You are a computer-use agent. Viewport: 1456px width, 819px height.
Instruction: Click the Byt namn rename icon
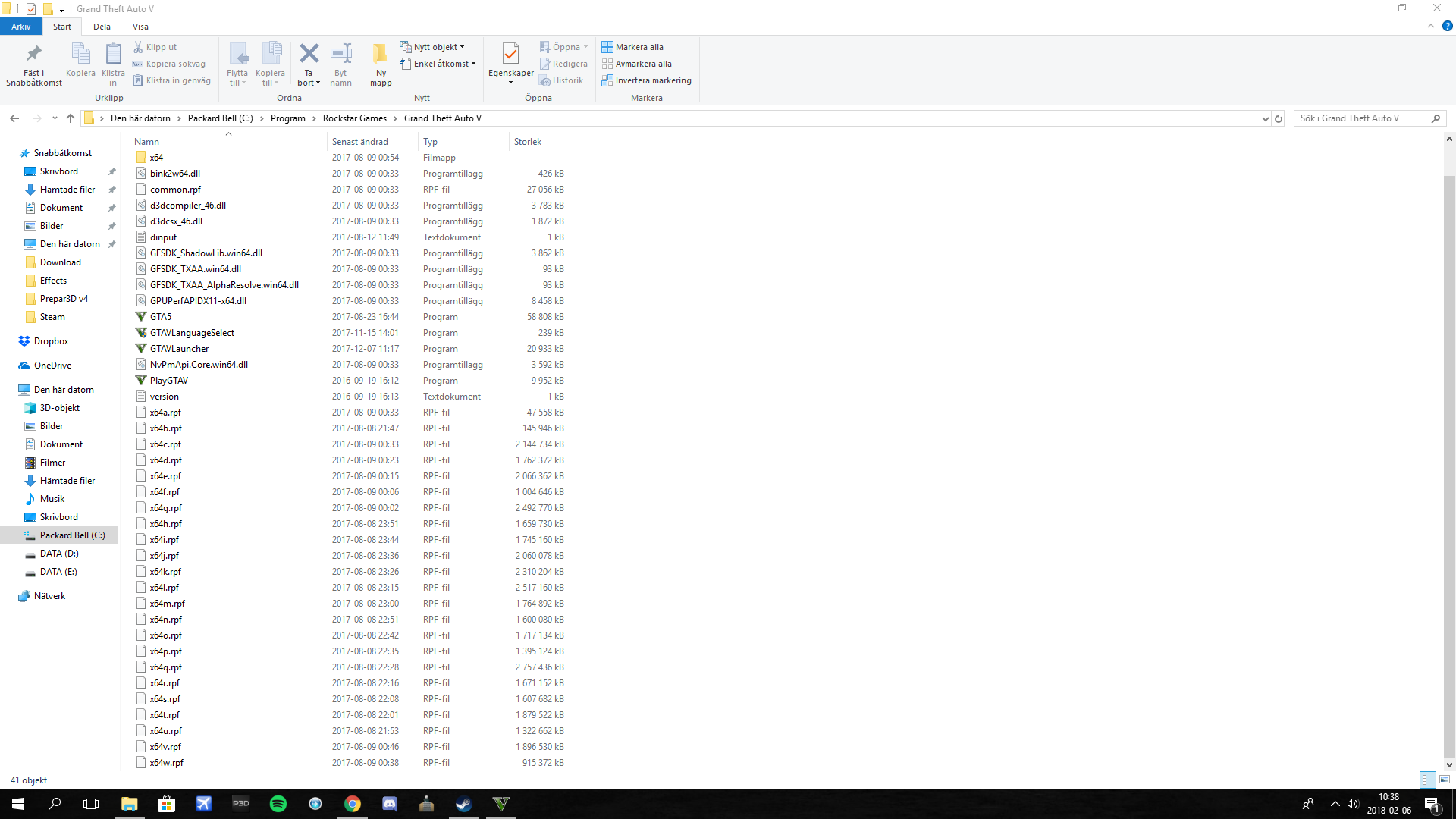pos(340,55)
